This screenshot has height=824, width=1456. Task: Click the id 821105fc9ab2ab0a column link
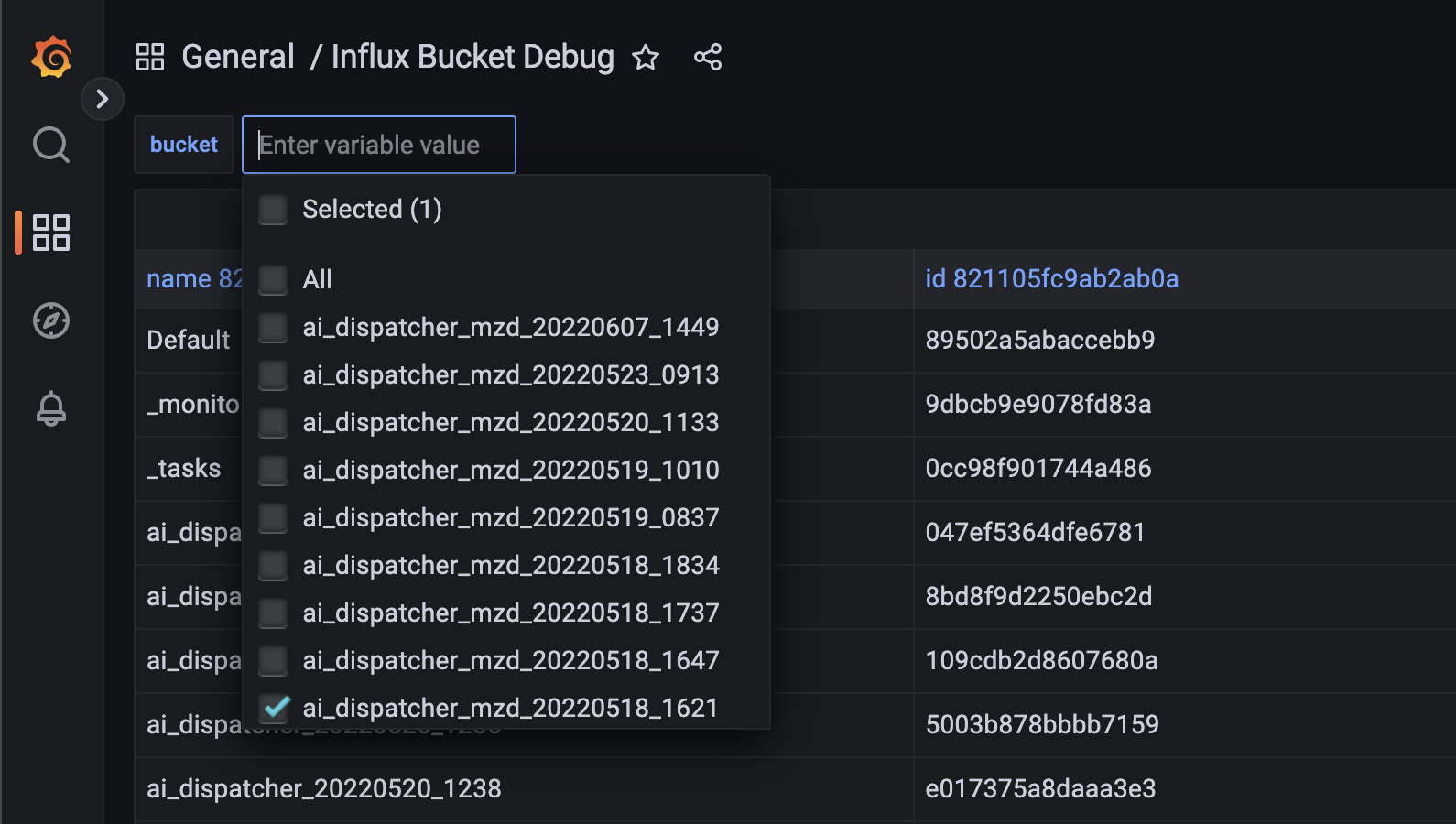click(1051, 278)
